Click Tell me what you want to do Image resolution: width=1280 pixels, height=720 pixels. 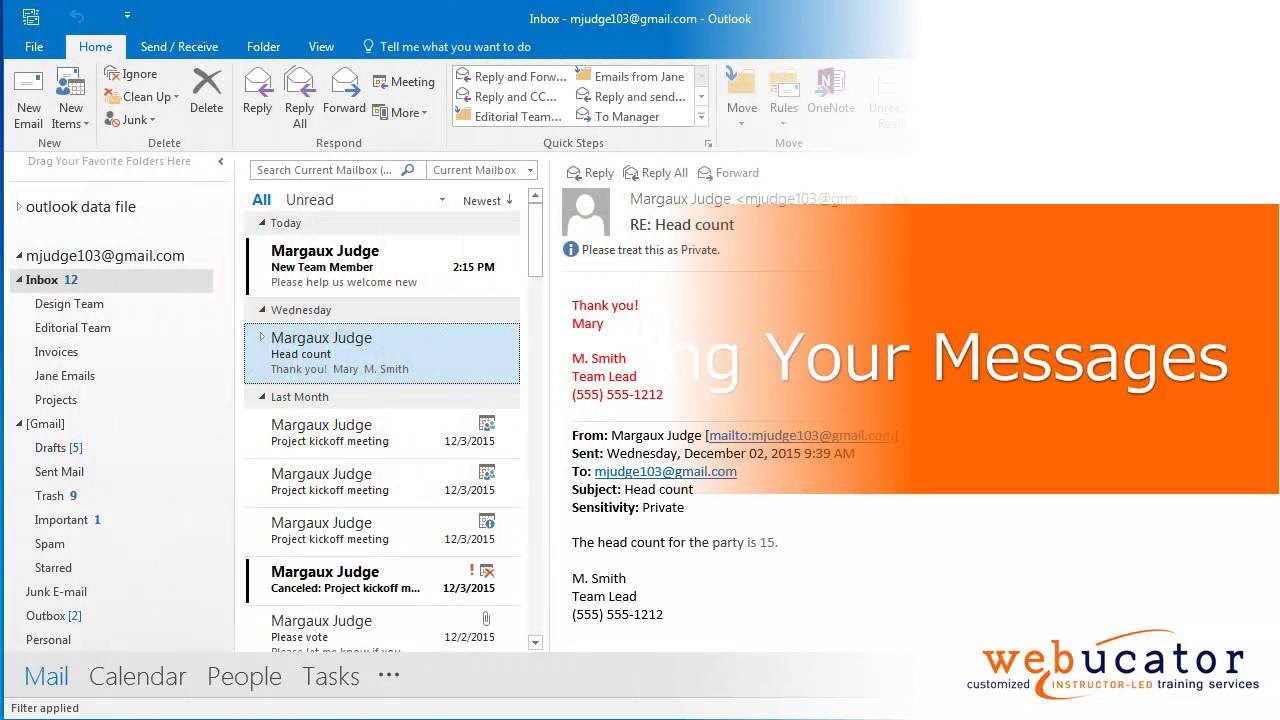(x=446, y=47)
